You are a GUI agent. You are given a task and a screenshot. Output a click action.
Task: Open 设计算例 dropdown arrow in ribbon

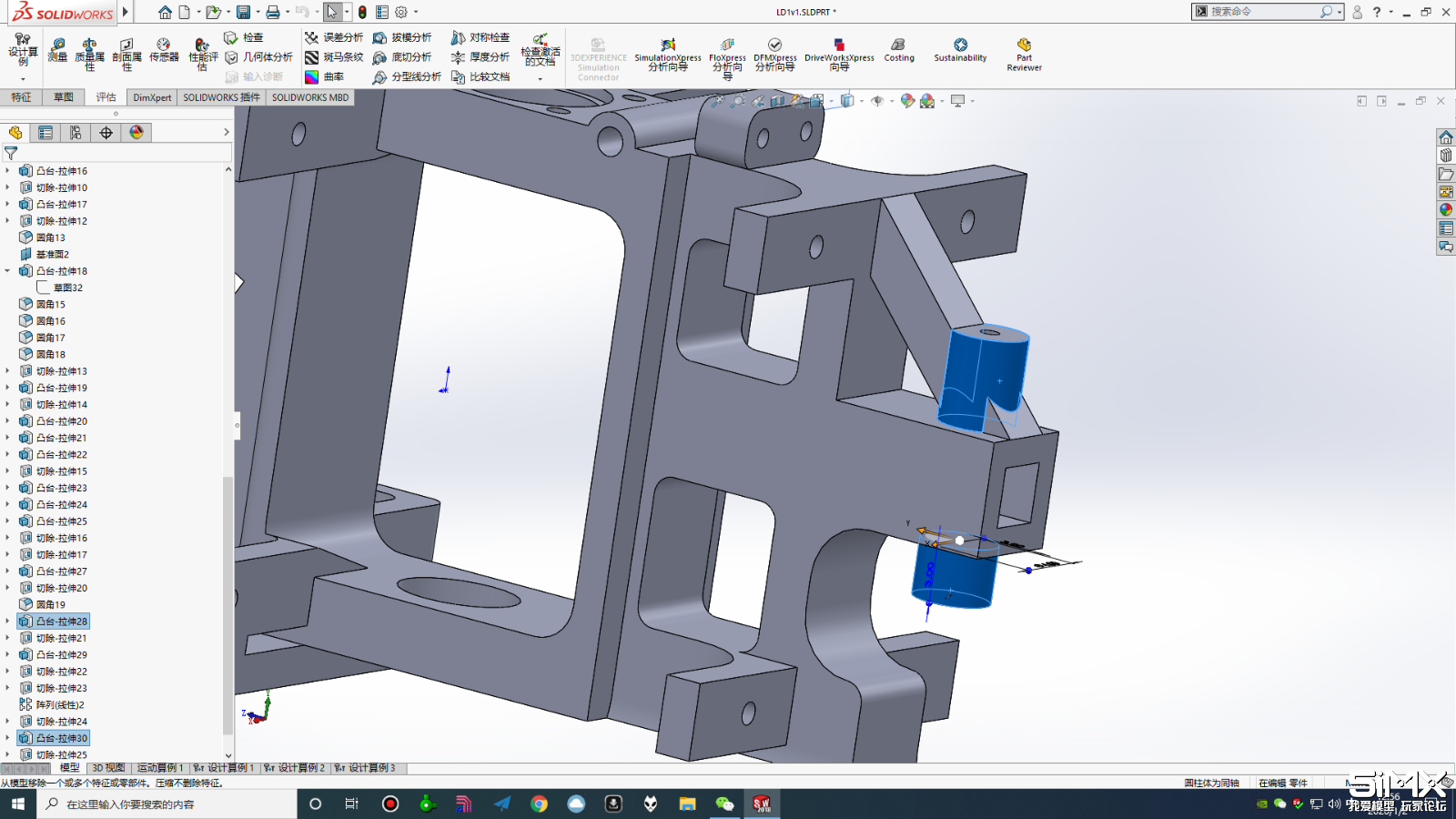(23, 79)
